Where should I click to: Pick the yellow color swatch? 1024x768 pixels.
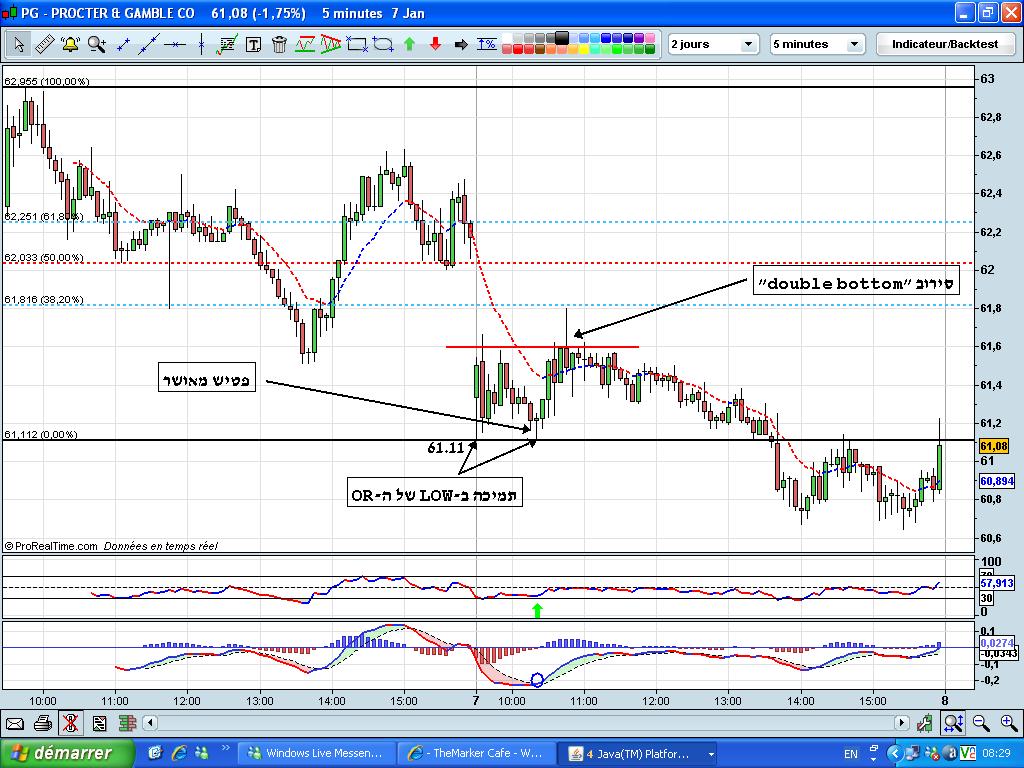pyautogui.click(x=584, y=49)
